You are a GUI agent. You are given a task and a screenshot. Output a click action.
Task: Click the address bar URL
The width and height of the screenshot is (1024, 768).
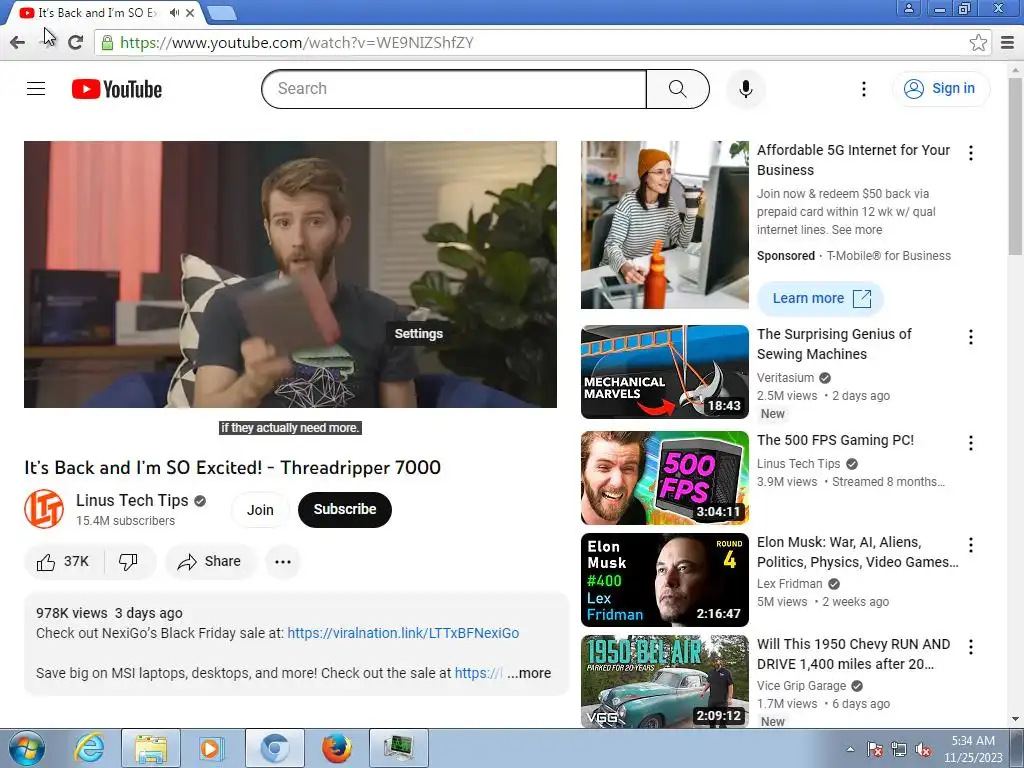click(297, 42)
